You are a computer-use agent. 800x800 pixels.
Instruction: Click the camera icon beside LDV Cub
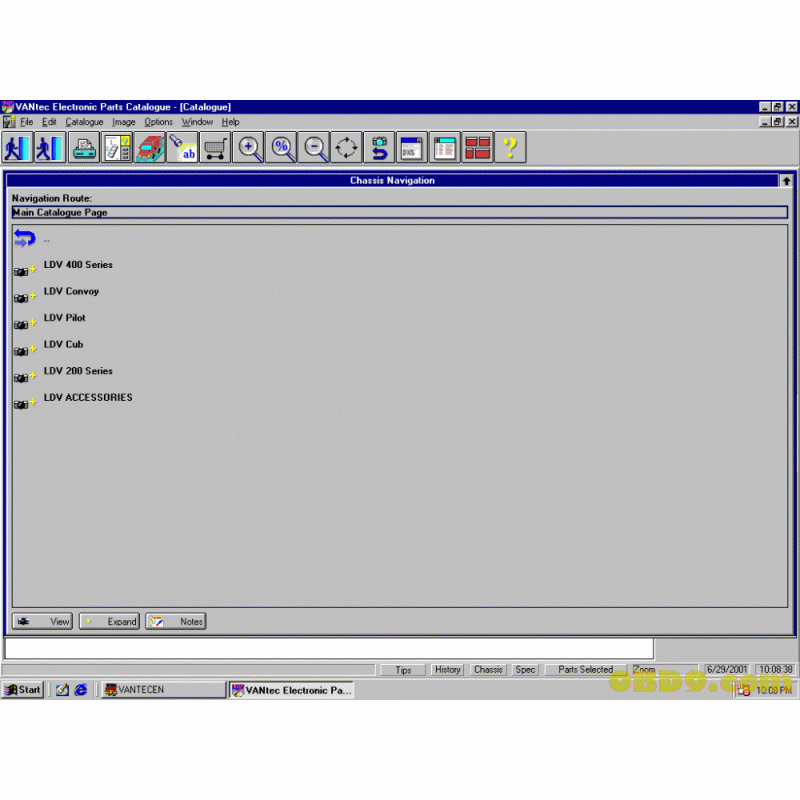[x=21, y=352]
